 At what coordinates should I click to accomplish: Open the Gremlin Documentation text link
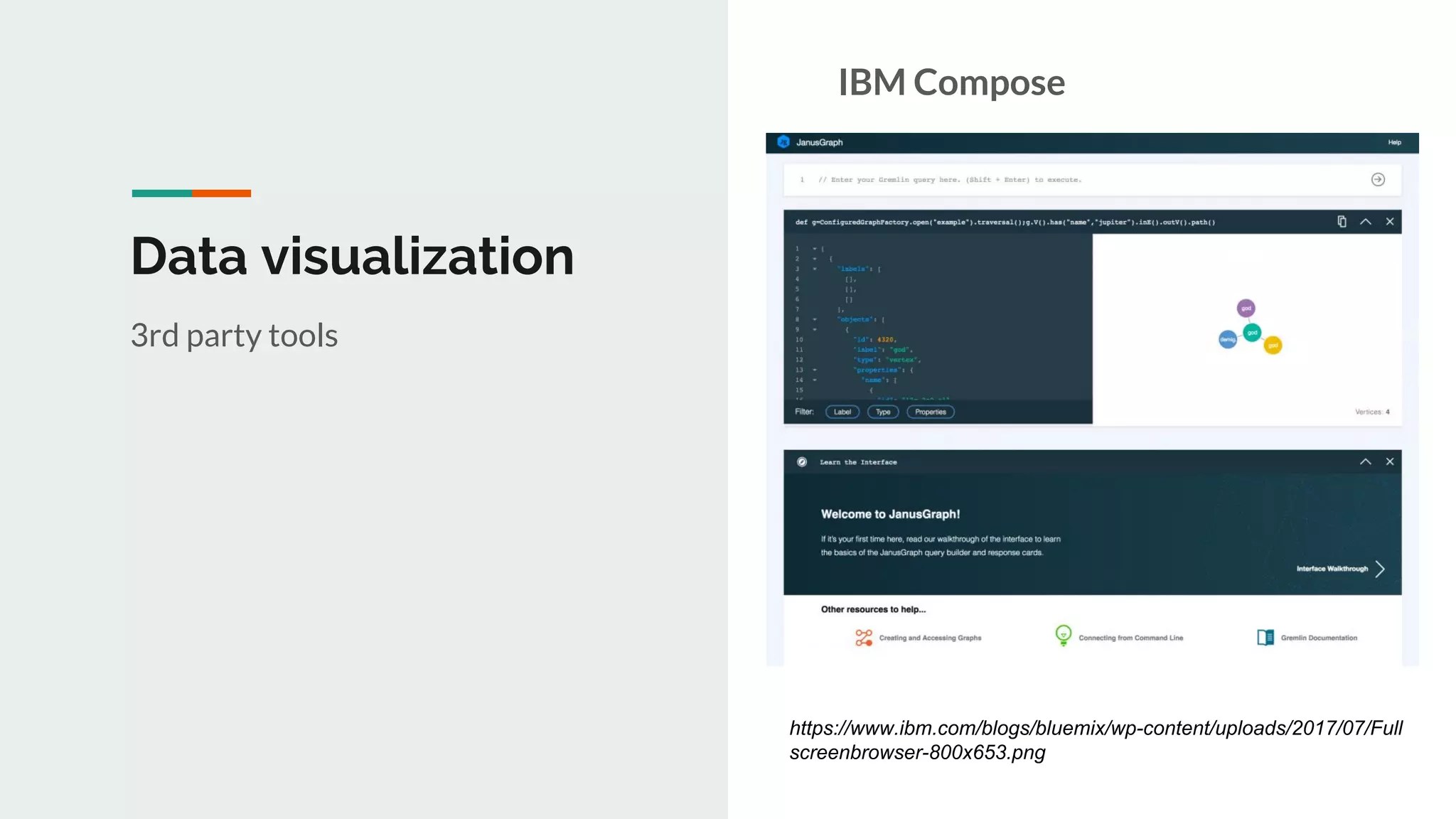1319,638
